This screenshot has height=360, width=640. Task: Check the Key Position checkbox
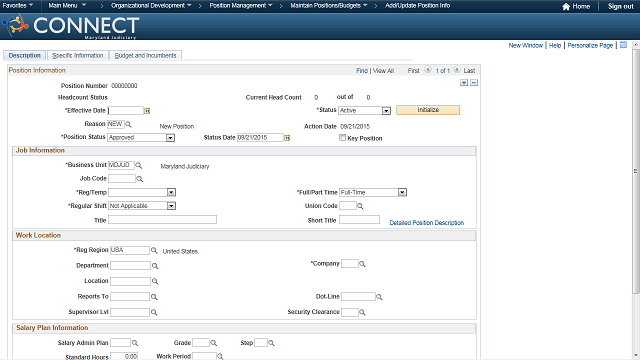tap(342, 138)
